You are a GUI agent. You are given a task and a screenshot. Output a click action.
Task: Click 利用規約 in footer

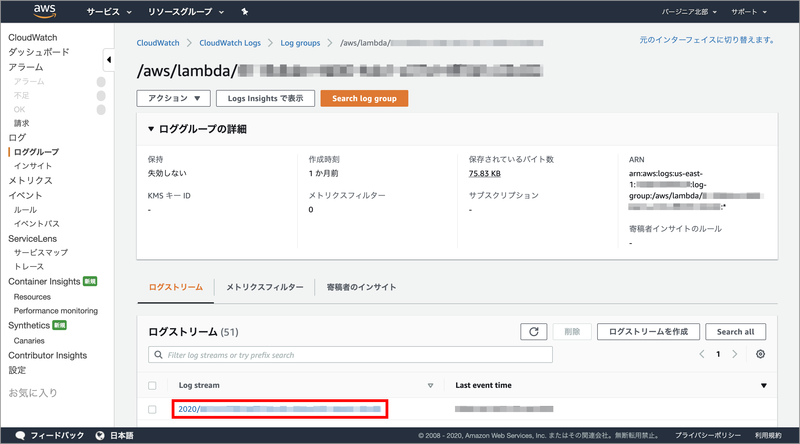(x=768, y=435)
